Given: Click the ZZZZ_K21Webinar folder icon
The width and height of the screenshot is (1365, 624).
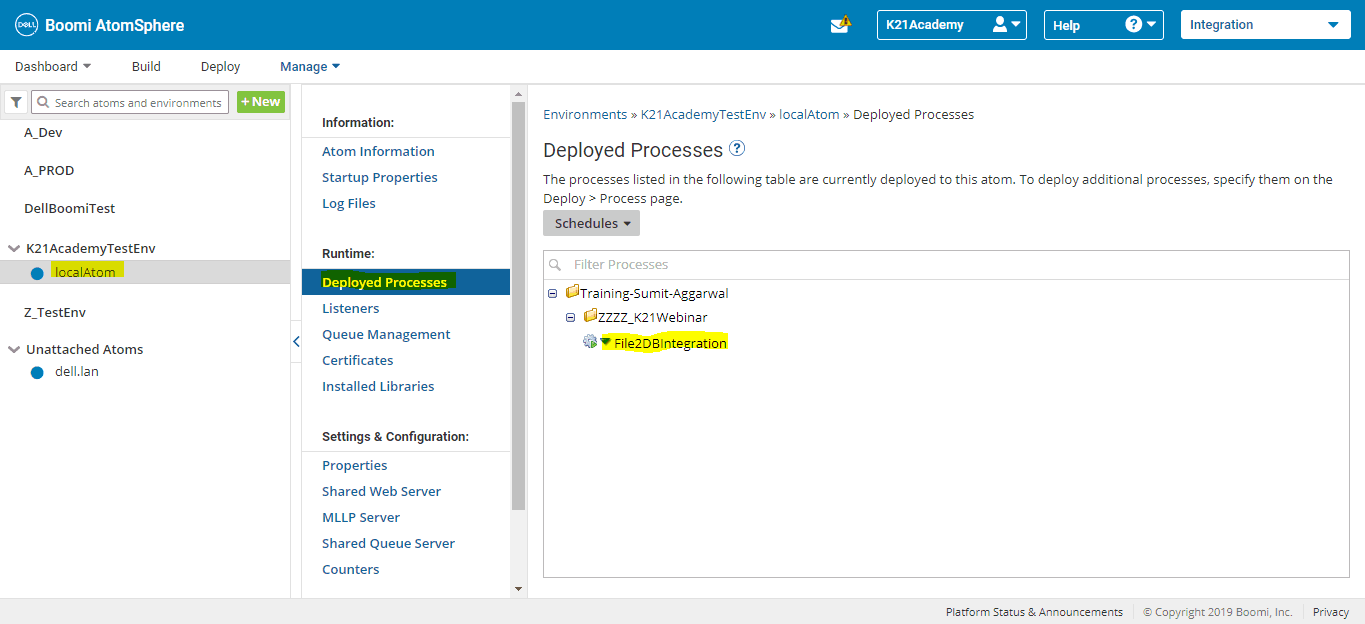Looking at the screenshot, I should pyautogui.click(x=590, y=316).
